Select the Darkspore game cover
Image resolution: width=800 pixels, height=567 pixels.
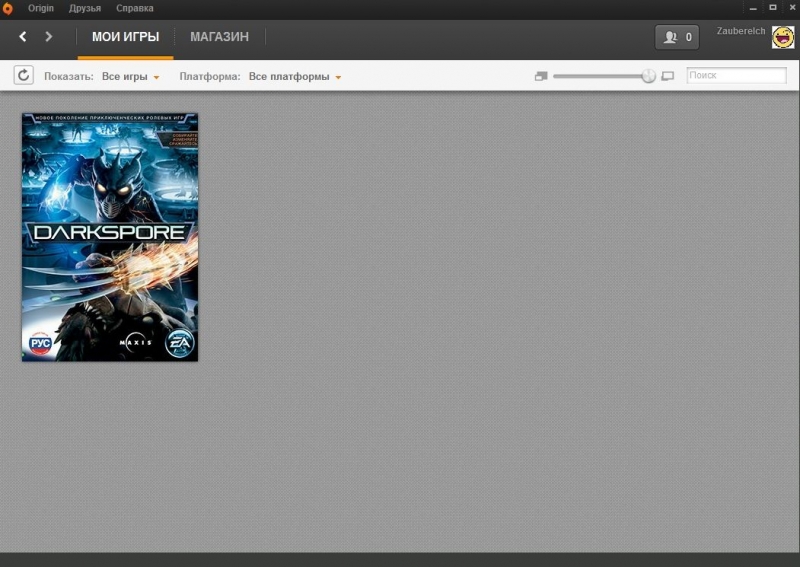(110, 237)
